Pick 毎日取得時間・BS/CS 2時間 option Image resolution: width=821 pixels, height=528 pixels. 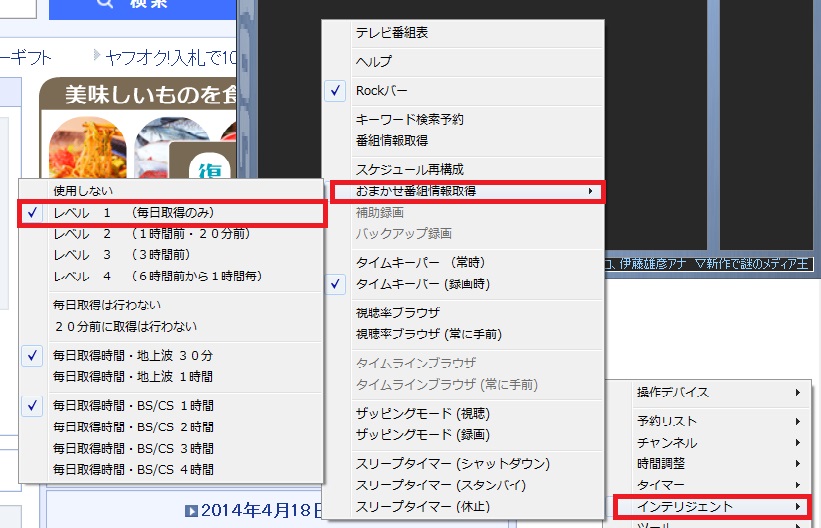click(132, 427)
